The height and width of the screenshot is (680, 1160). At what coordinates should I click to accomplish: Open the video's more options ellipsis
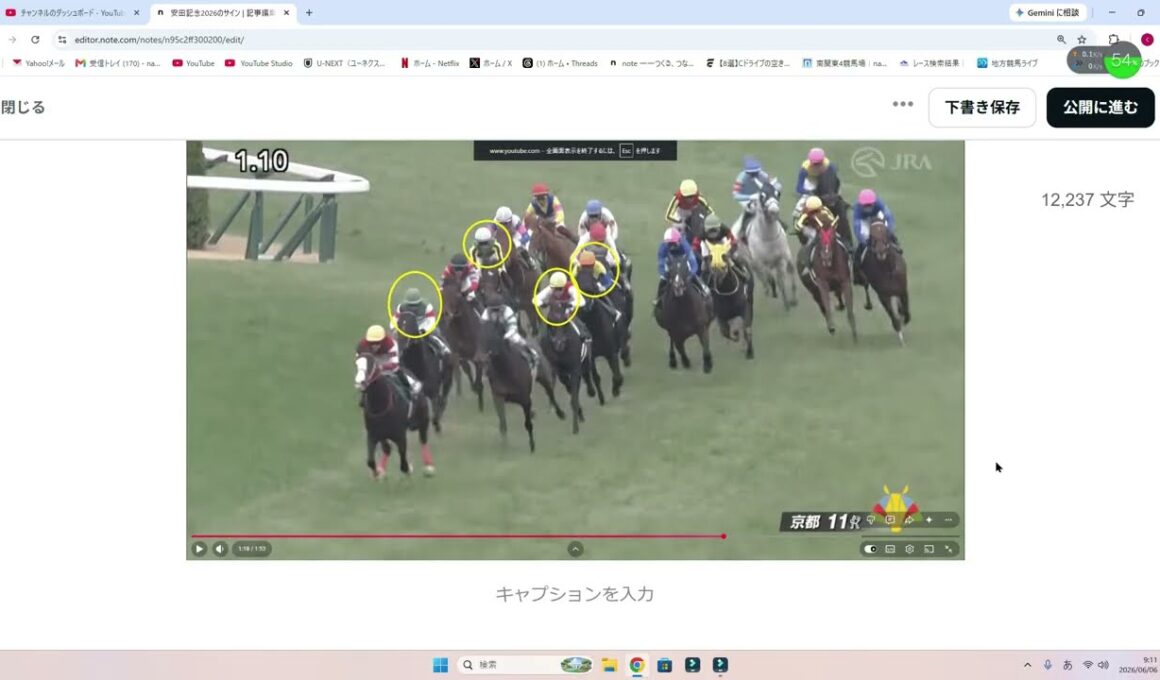pyautogui.click(x=948, y=520)
